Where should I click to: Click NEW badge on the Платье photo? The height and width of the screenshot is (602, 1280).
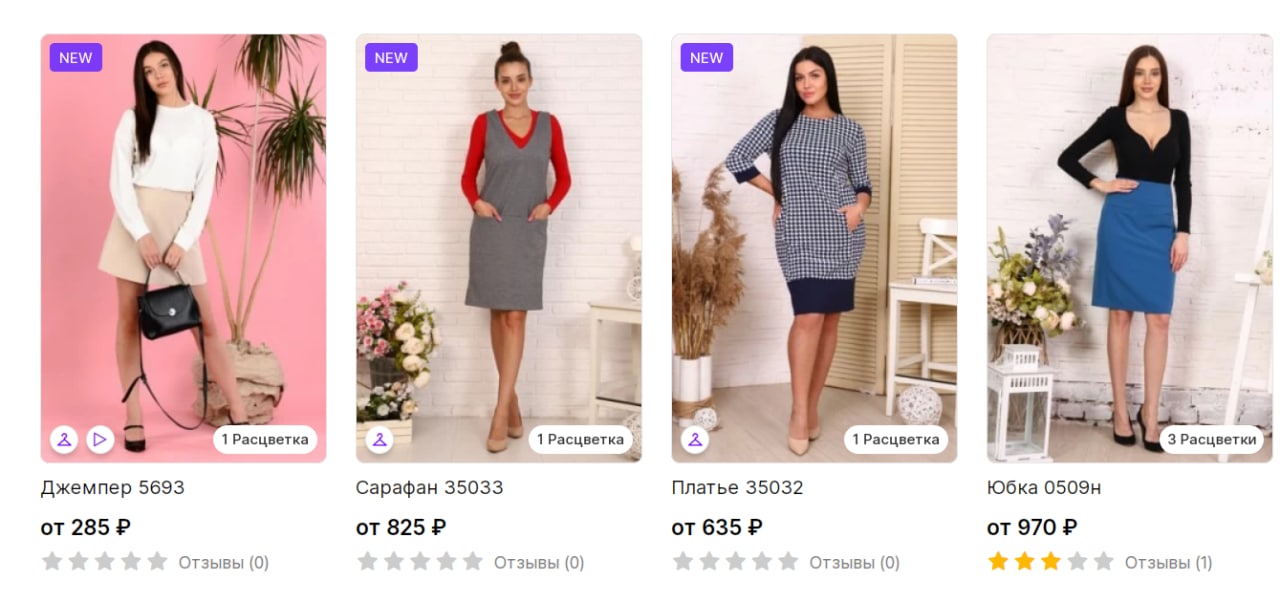pos(707,58)
